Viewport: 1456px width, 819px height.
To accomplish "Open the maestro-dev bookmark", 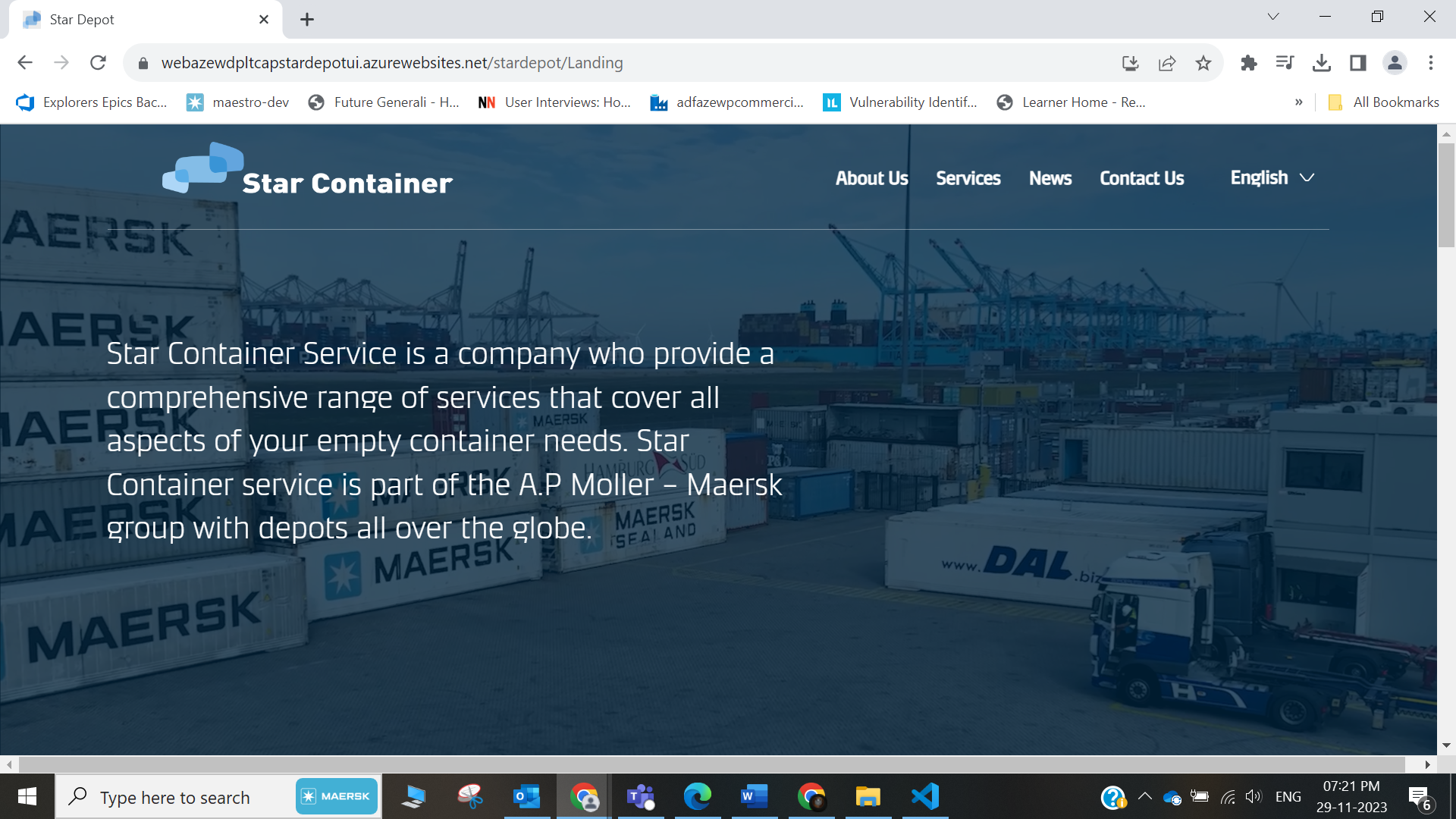I will [x=238, y=102].
